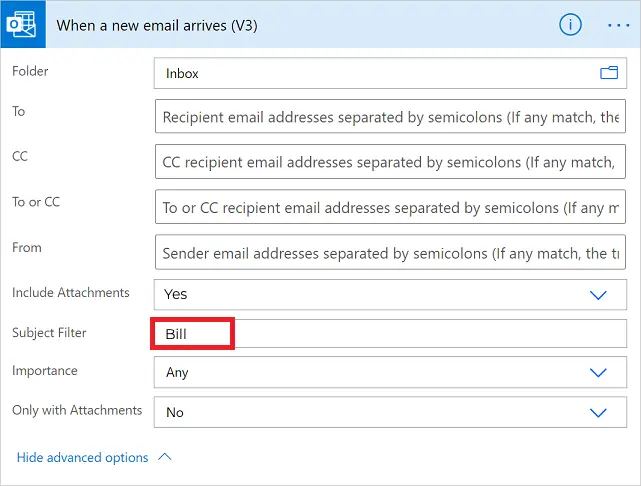641x486 pixels.
Task: Click the Subject Filter field containing Bill
Action: coord(390,334)
